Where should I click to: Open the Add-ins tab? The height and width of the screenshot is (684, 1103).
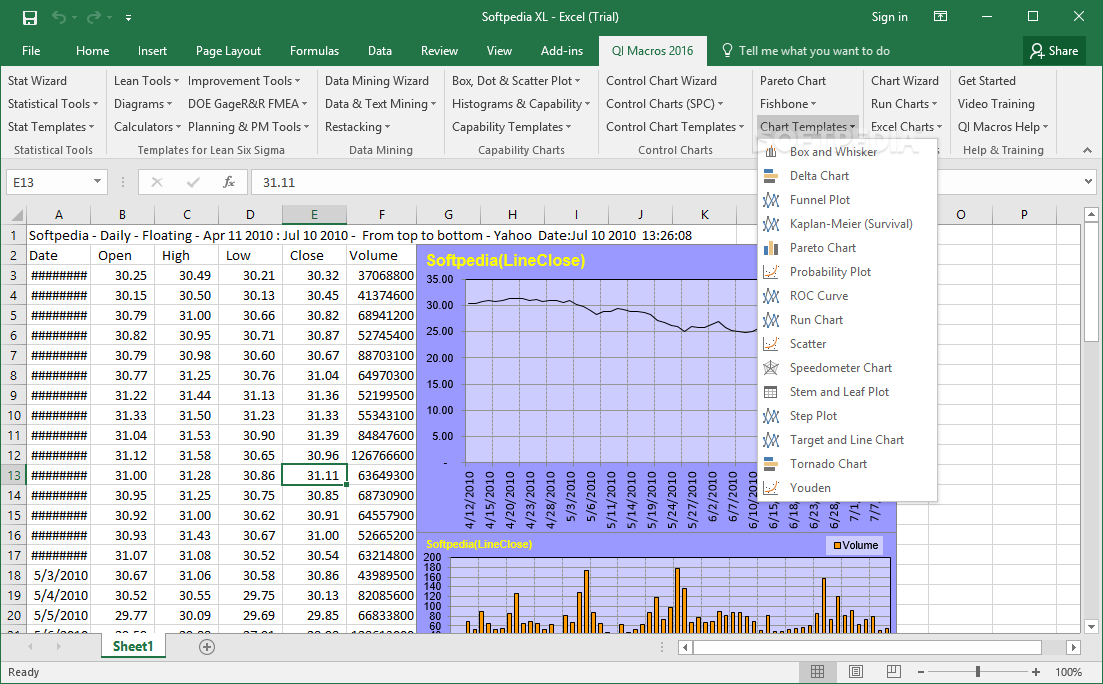(x=561, y=51)
